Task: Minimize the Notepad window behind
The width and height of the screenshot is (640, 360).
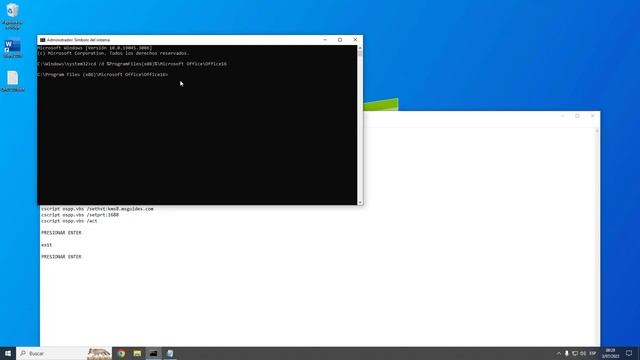Action: tap(562, 116)
